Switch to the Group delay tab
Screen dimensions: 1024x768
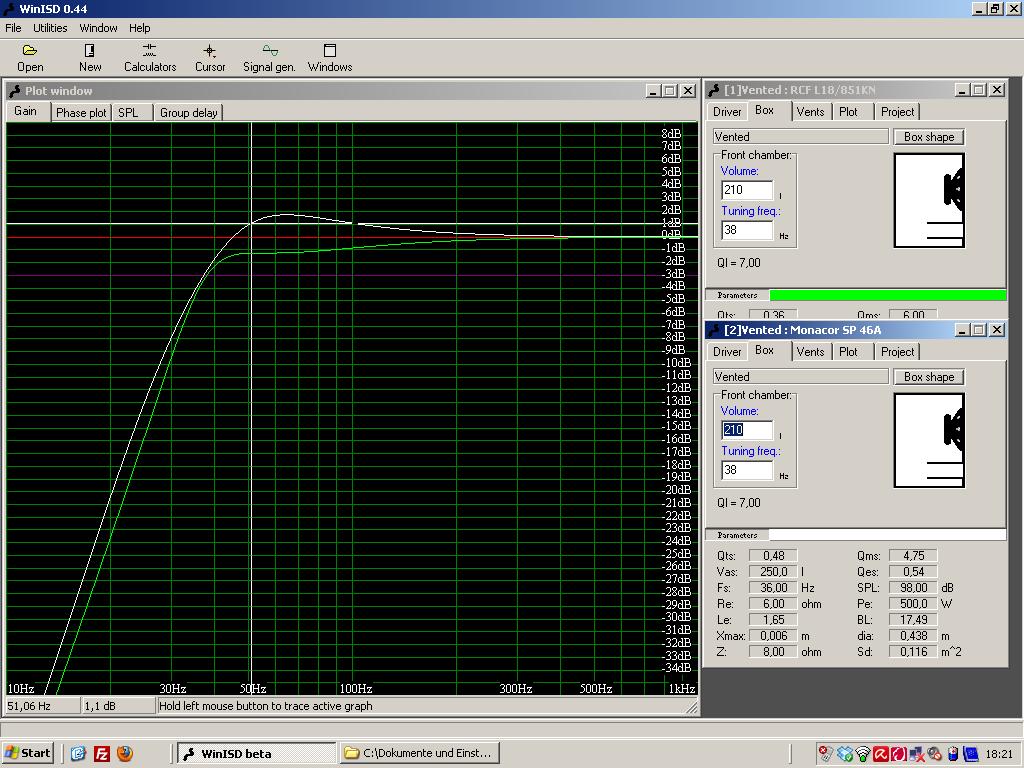point(188,113)
